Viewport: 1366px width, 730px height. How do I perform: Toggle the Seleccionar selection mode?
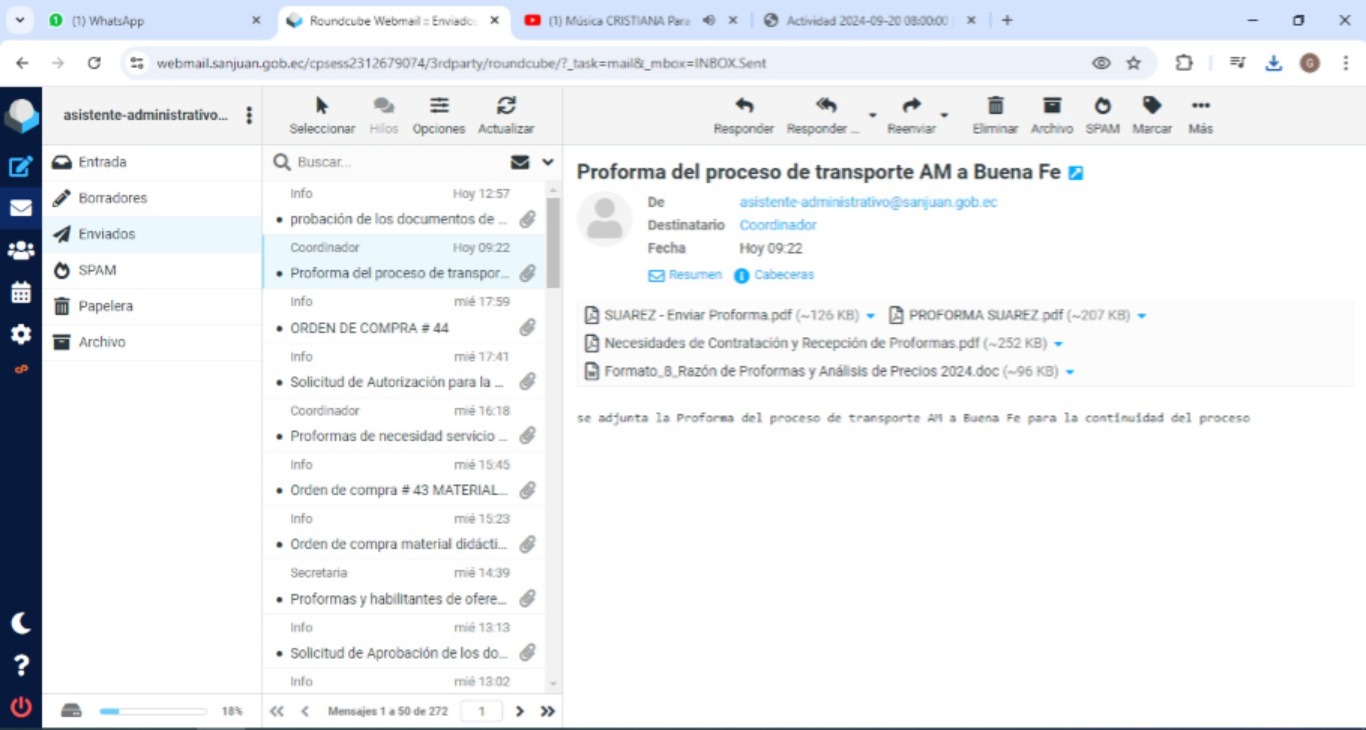click(322, 114)
